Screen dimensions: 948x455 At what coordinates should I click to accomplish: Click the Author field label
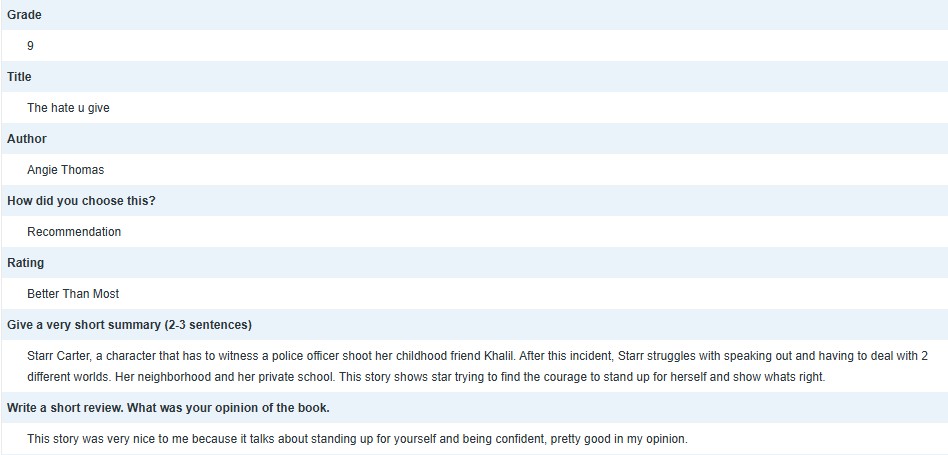click(x=27, y=139)
